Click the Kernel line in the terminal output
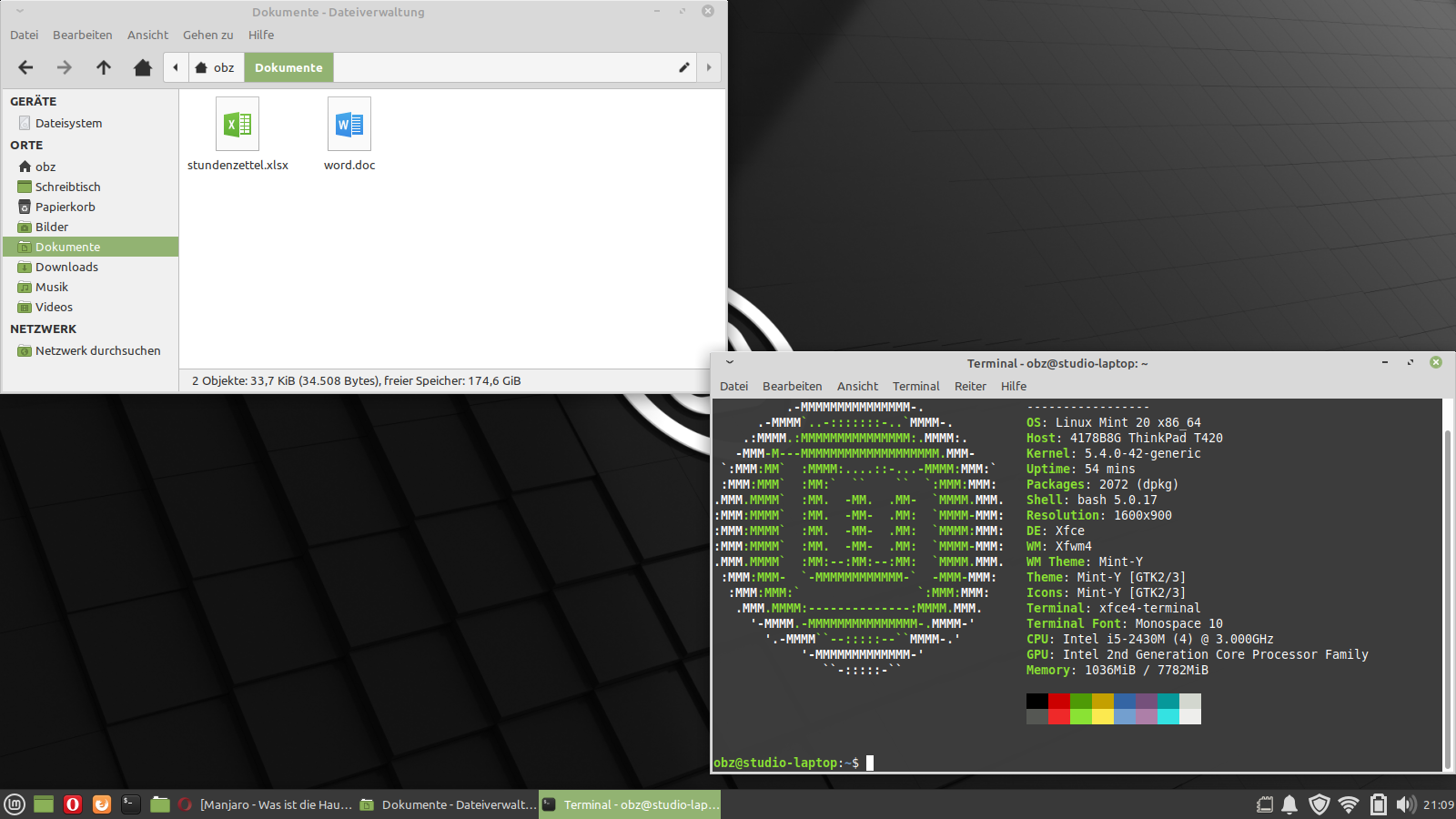This screenshot has width=1456, height=819. pos(1114,453)
